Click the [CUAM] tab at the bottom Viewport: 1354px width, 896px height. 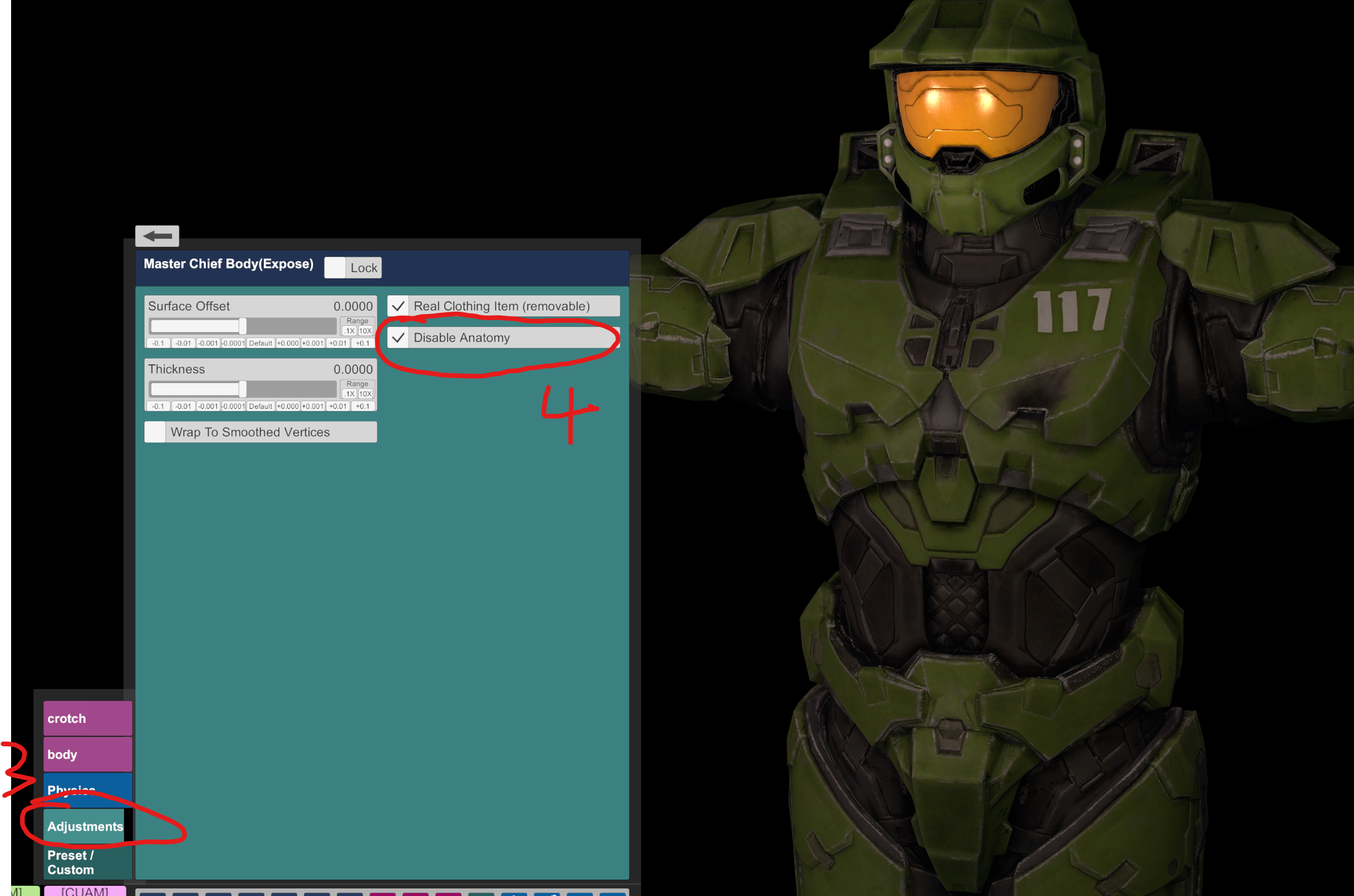click(x=85, y=891)
